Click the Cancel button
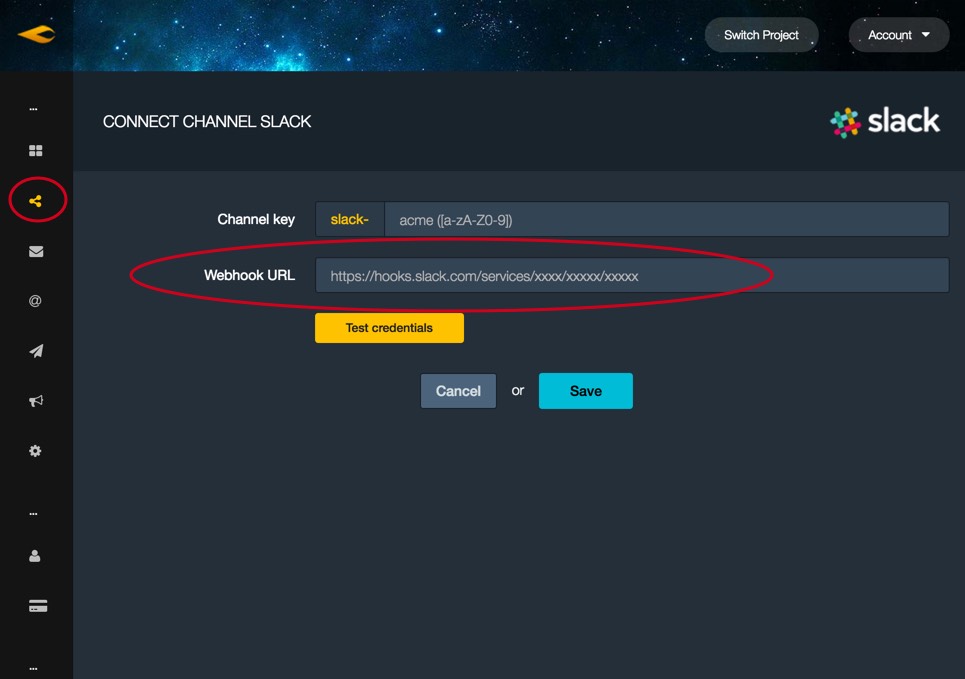This screenshot has width=965, height=679. pyautogui.click(x=458, y=391)
